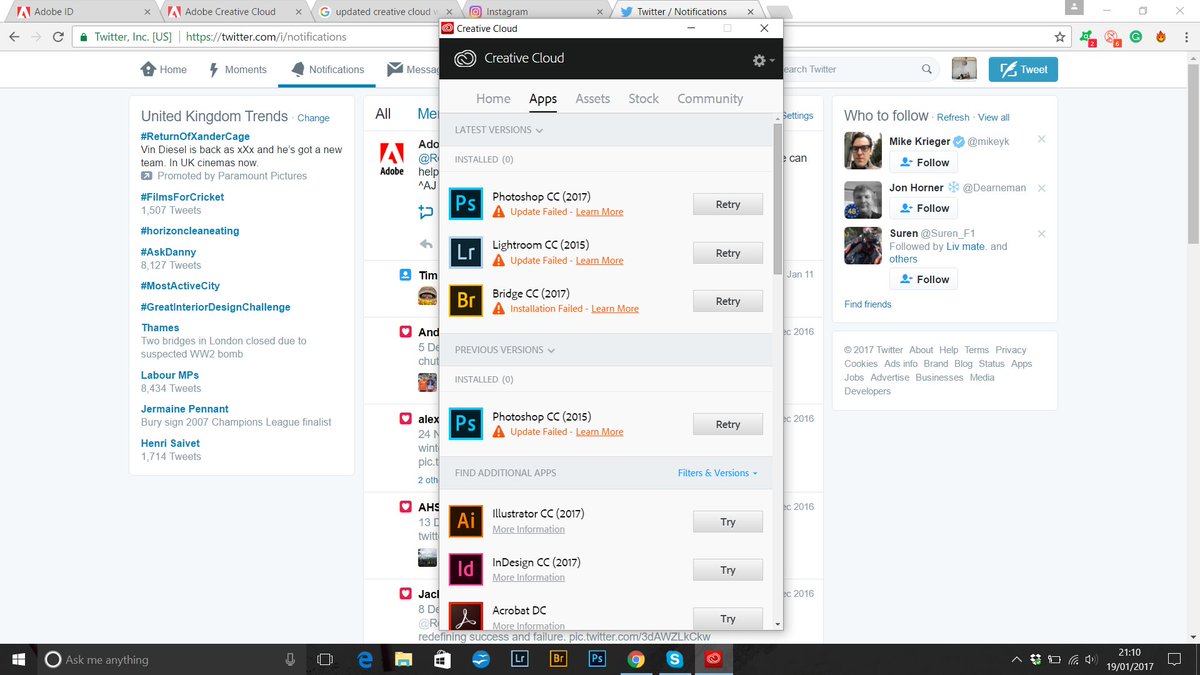Open the Filters & Versions dropdown
The image size is (1200, 675).
(x=717, y=473)
